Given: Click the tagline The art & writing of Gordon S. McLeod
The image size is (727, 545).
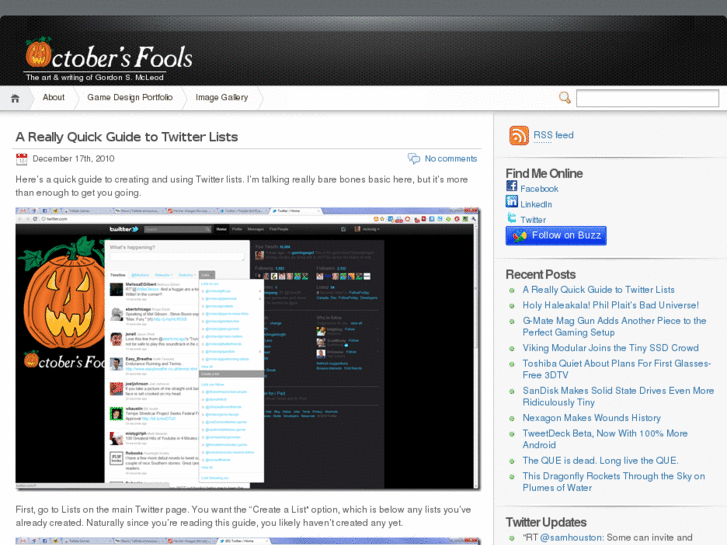Looking at the screenshot, I should 95,77.
